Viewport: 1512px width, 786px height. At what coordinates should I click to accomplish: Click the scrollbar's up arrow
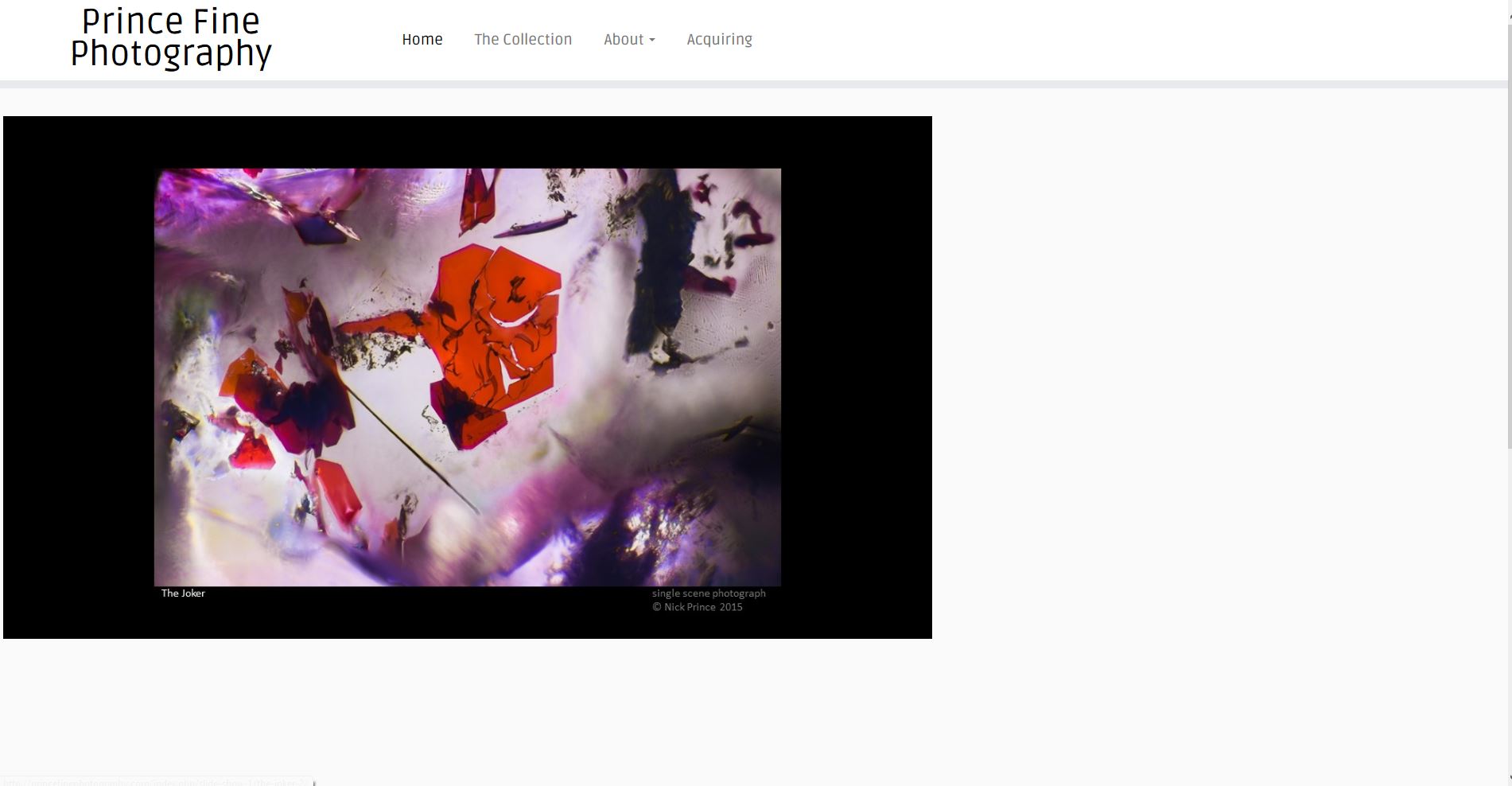coord(1508,5)
